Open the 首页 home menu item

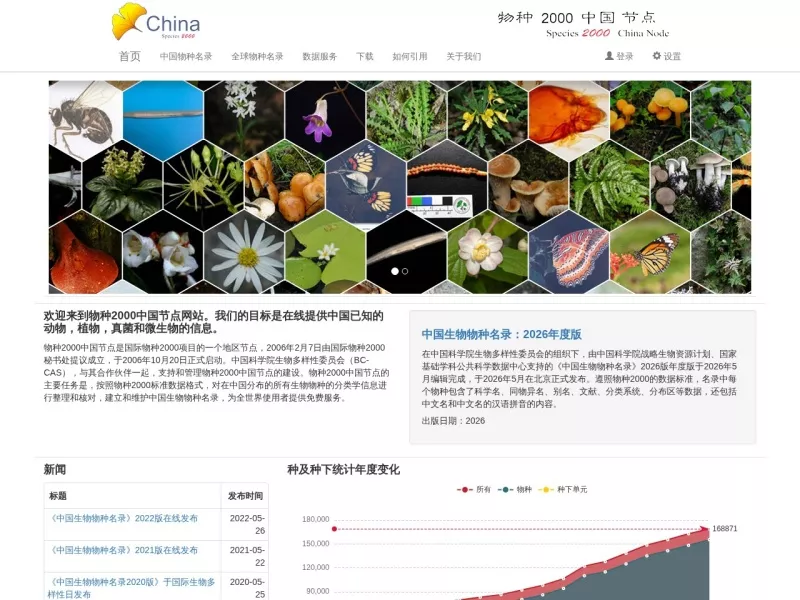[x=130, y=56]
